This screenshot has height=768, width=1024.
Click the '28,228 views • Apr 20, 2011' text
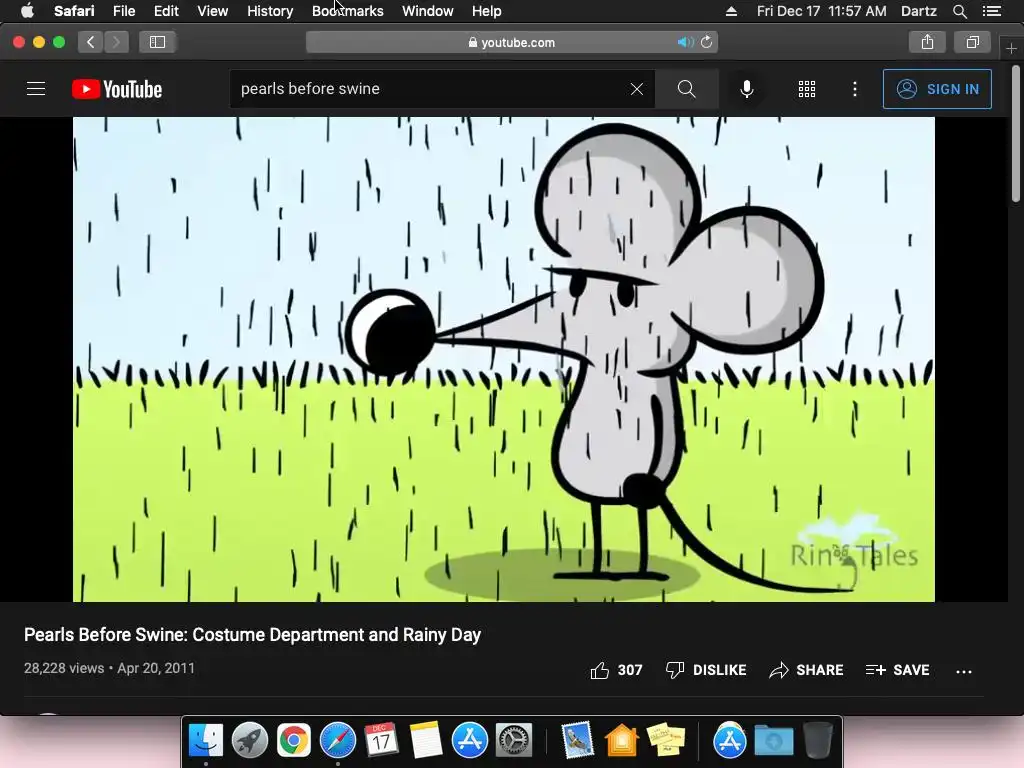point(109,668)
